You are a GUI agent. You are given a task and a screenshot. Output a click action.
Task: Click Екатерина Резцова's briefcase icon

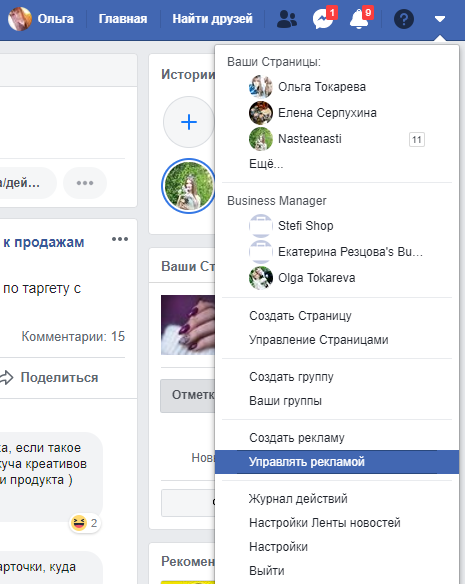(x=261, y=252)
